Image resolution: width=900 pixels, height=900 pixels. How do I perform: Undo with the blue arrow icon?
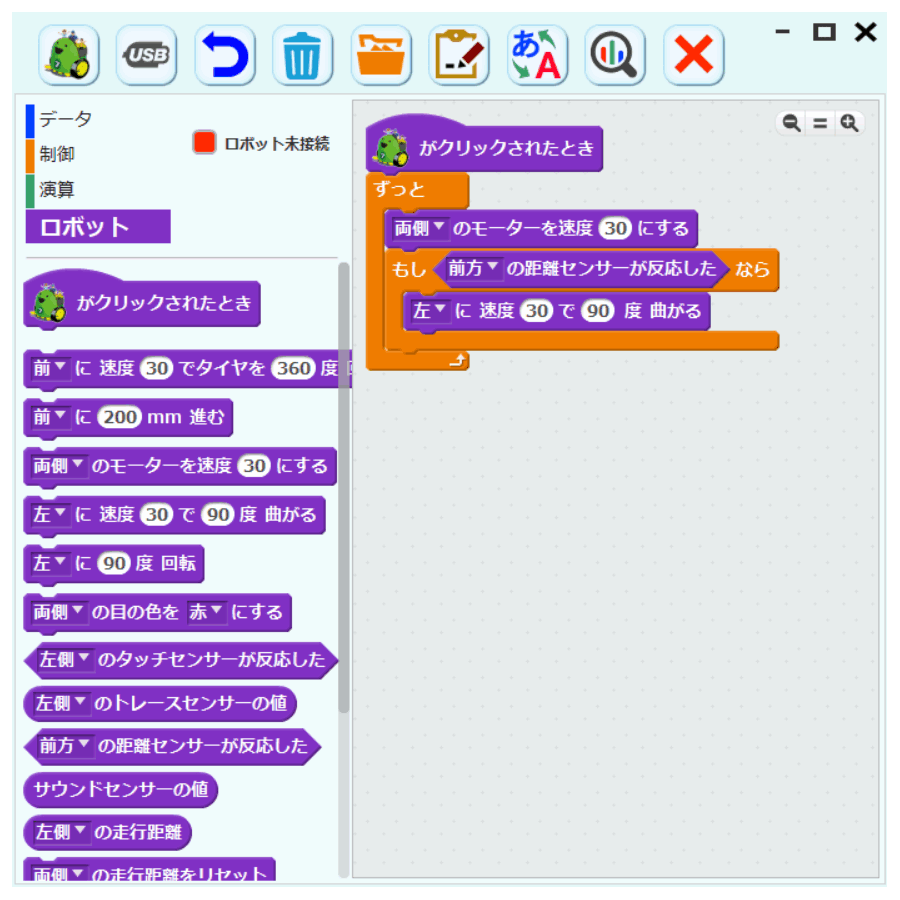(x=224, y=55)
